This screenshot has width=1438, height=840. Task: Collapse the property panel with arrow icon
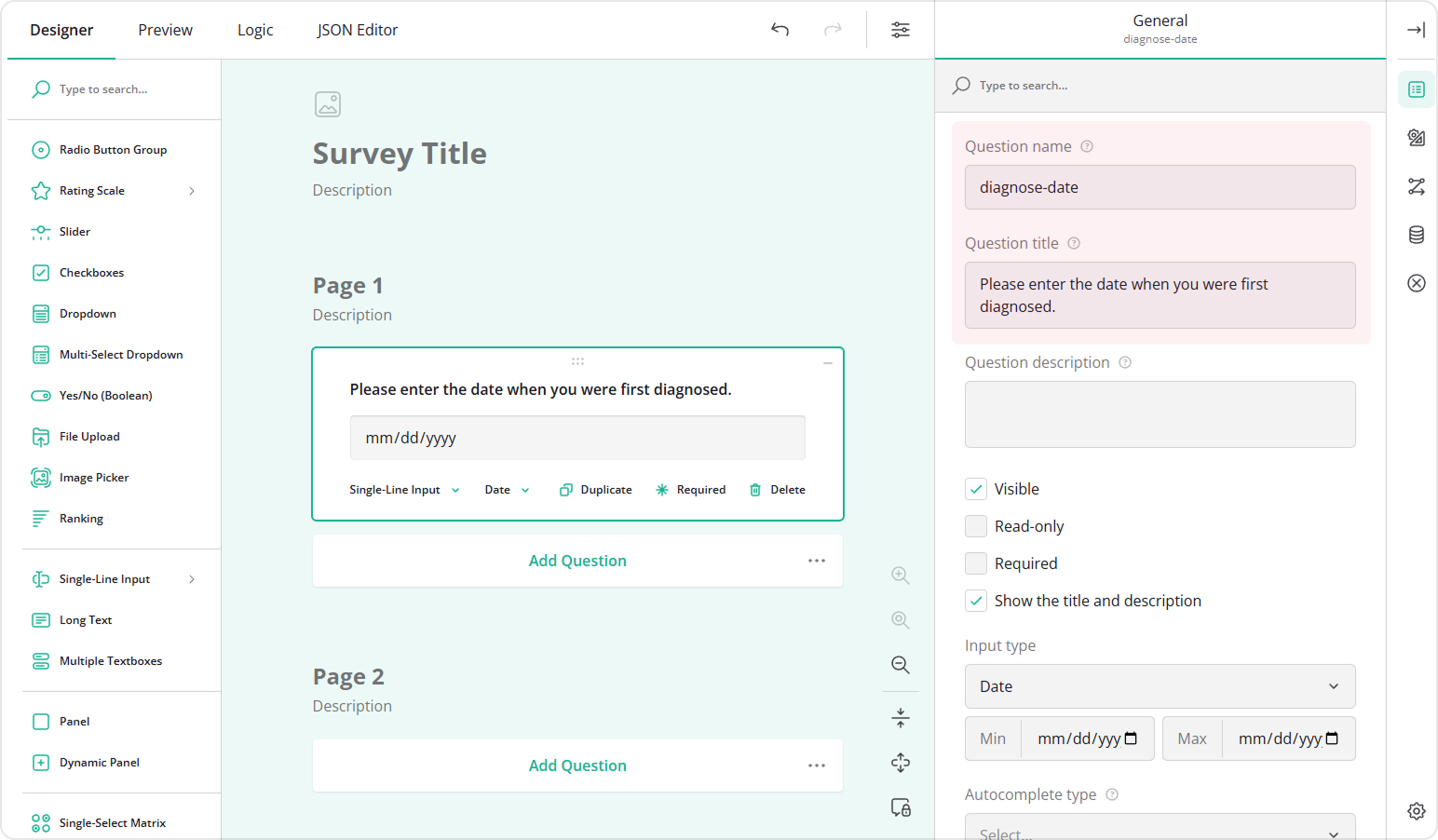coord(1416,30)
